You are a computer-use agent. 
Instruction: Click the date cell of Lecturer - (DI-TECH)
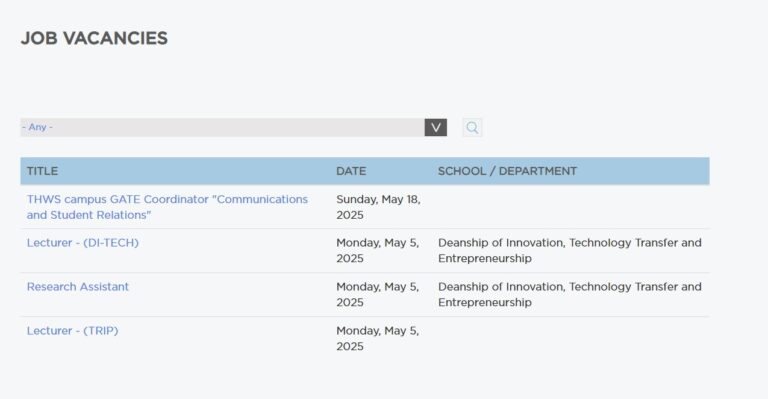[378, 251]
